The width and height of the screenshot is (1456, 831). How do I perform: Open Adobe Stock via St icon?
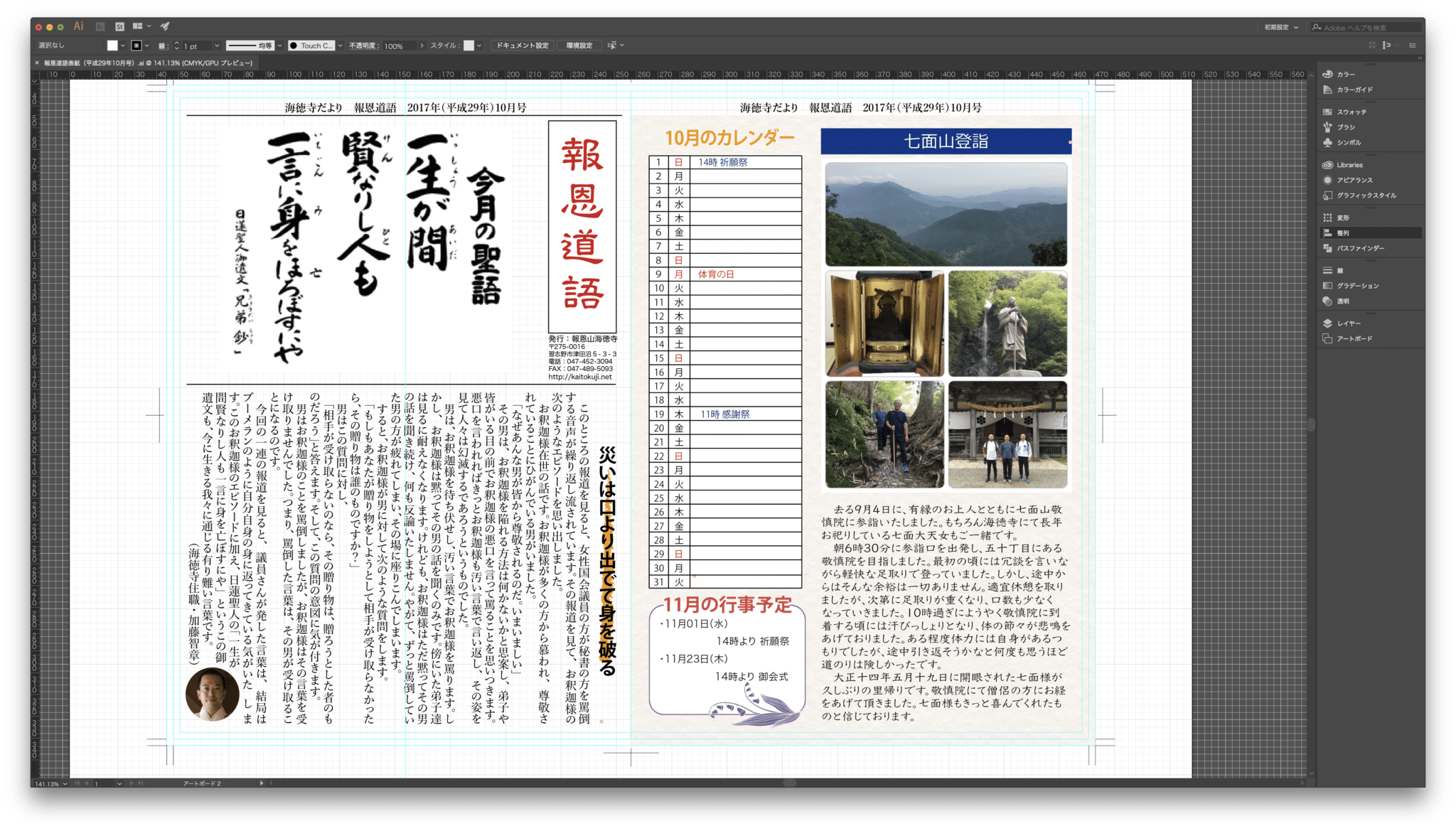pos(119,26)
